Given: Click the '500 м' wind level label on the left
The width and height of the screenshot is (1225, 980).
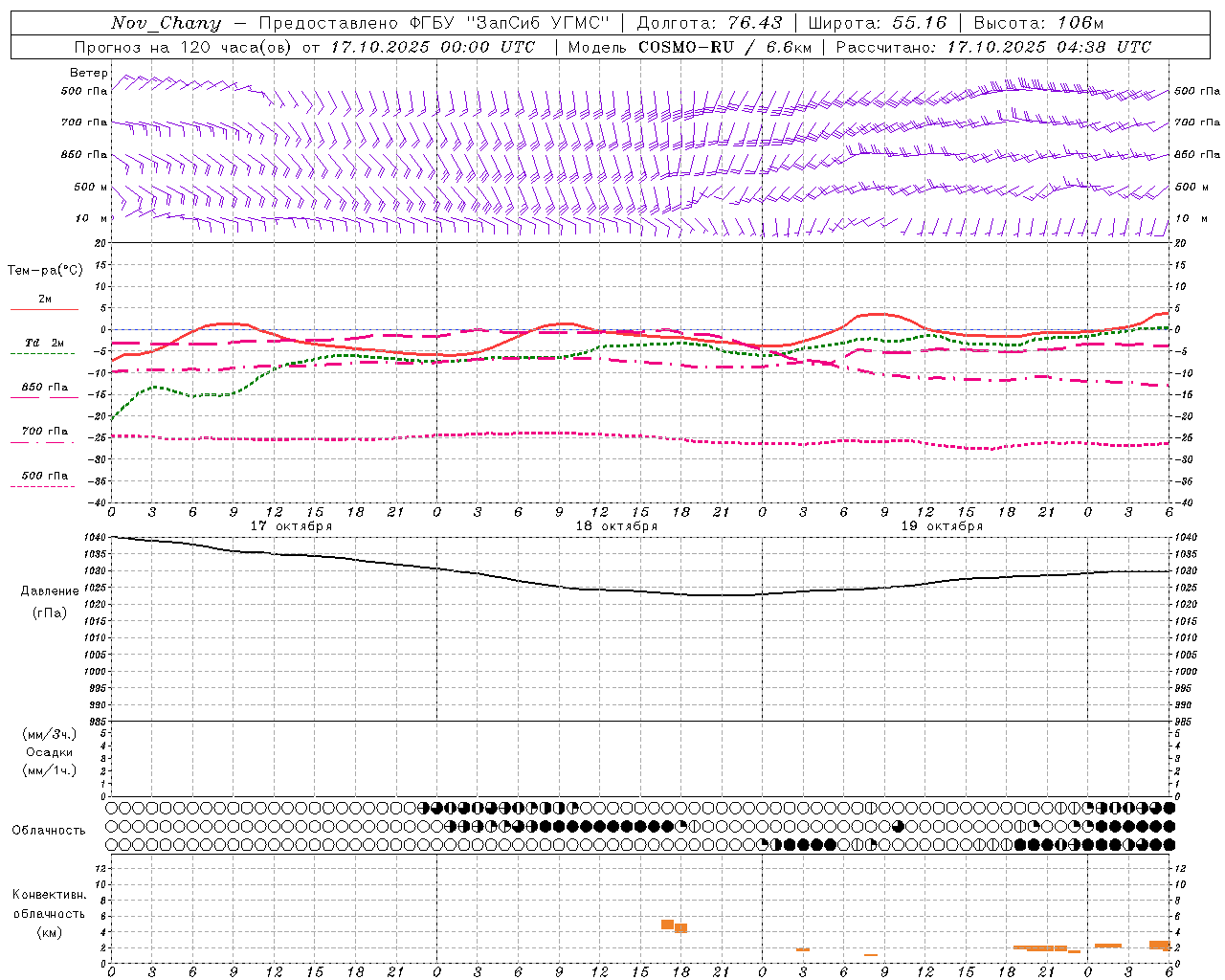Looking at the screenshot, I should [91, 187].
